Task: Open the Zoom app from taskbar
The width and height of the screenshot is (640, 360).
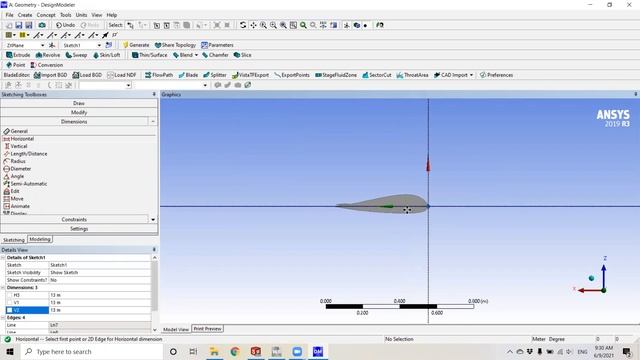Action: [297, 351]
